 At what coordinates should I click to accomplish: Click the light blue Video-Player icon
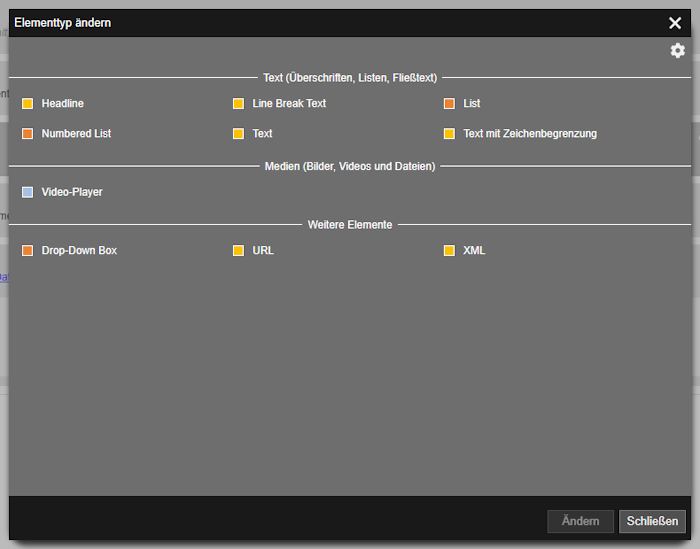(x=28, y=192)
